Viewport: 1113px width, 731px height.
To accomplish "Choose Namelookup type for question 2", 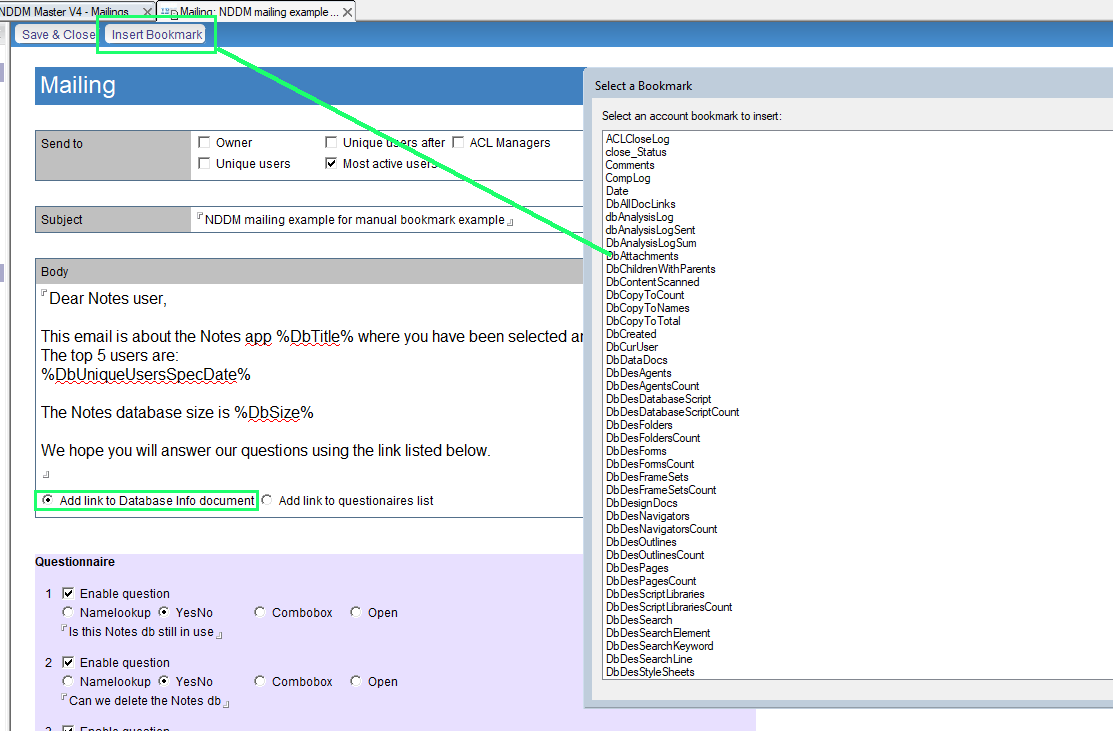I will (68, 682).
